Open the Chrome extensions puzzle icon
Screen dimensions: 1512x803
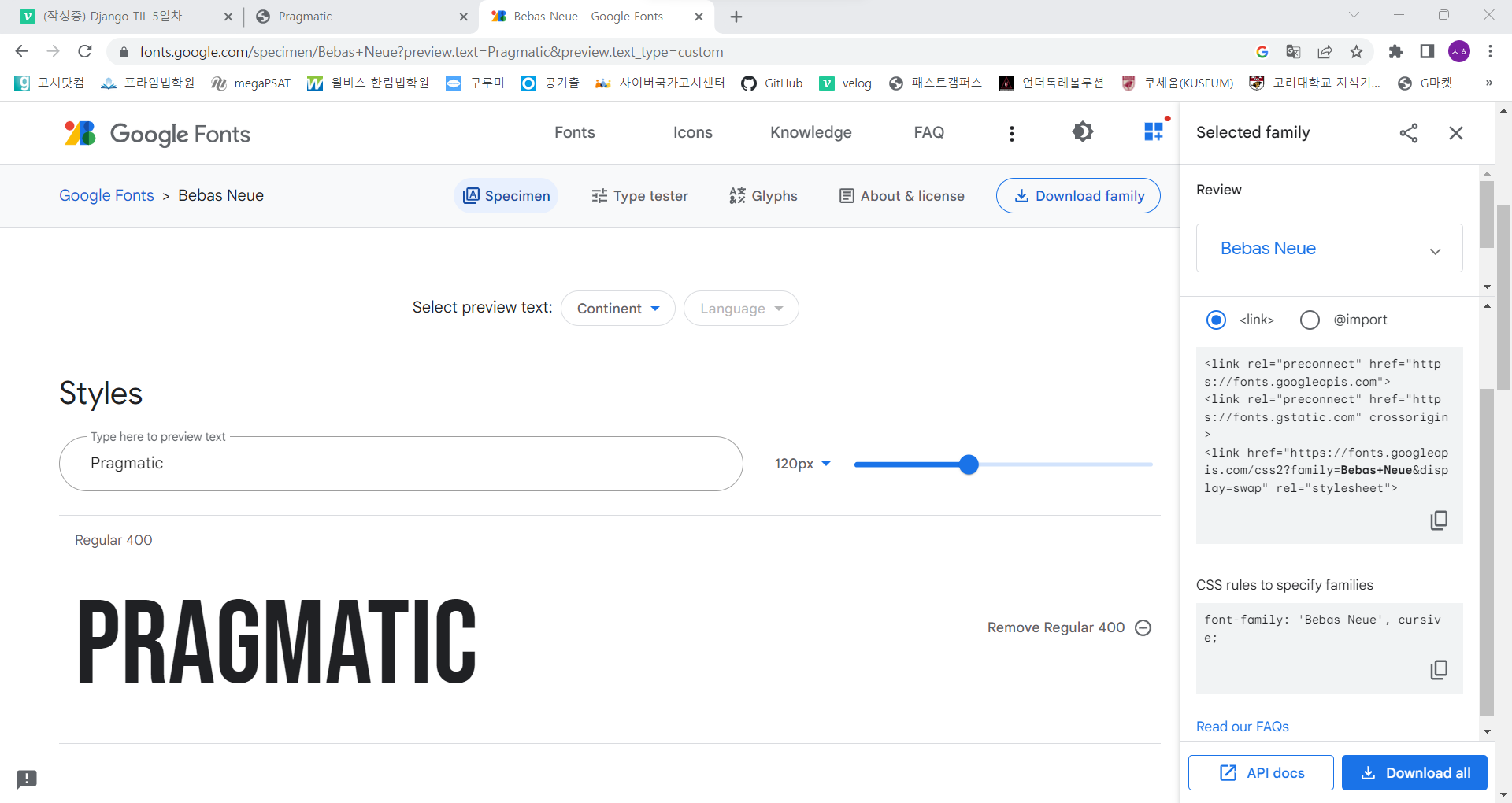(x=1395, y=51)
